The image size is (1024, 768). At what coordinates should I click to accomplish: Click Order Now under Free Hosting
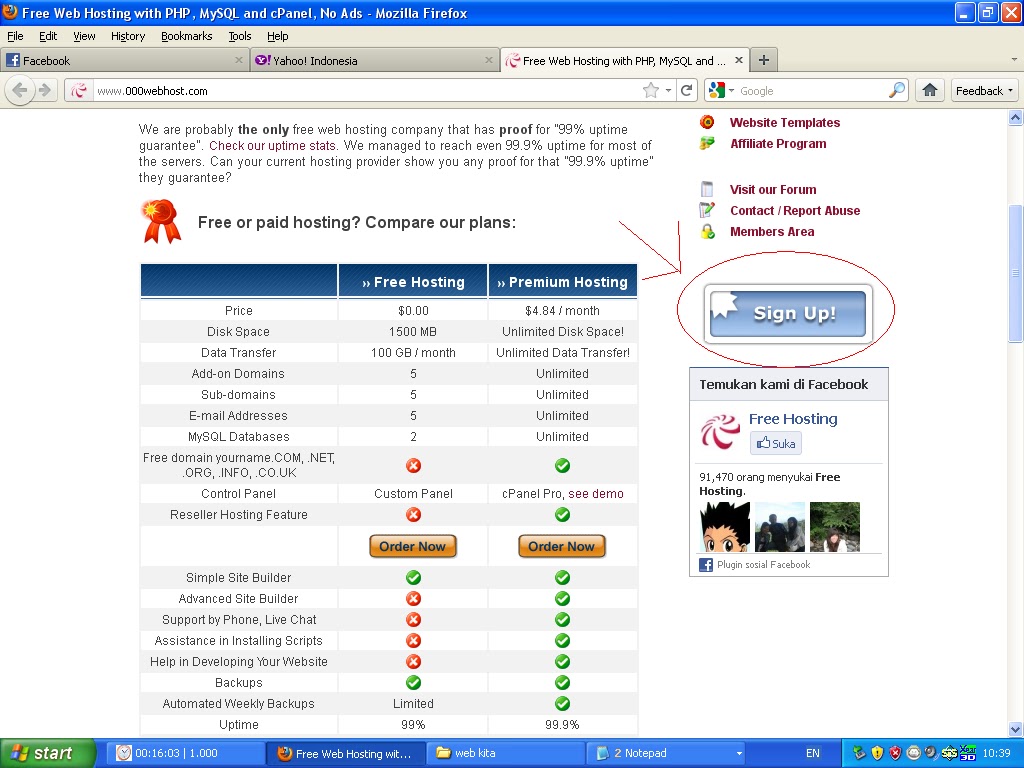(x=413, y=546)
